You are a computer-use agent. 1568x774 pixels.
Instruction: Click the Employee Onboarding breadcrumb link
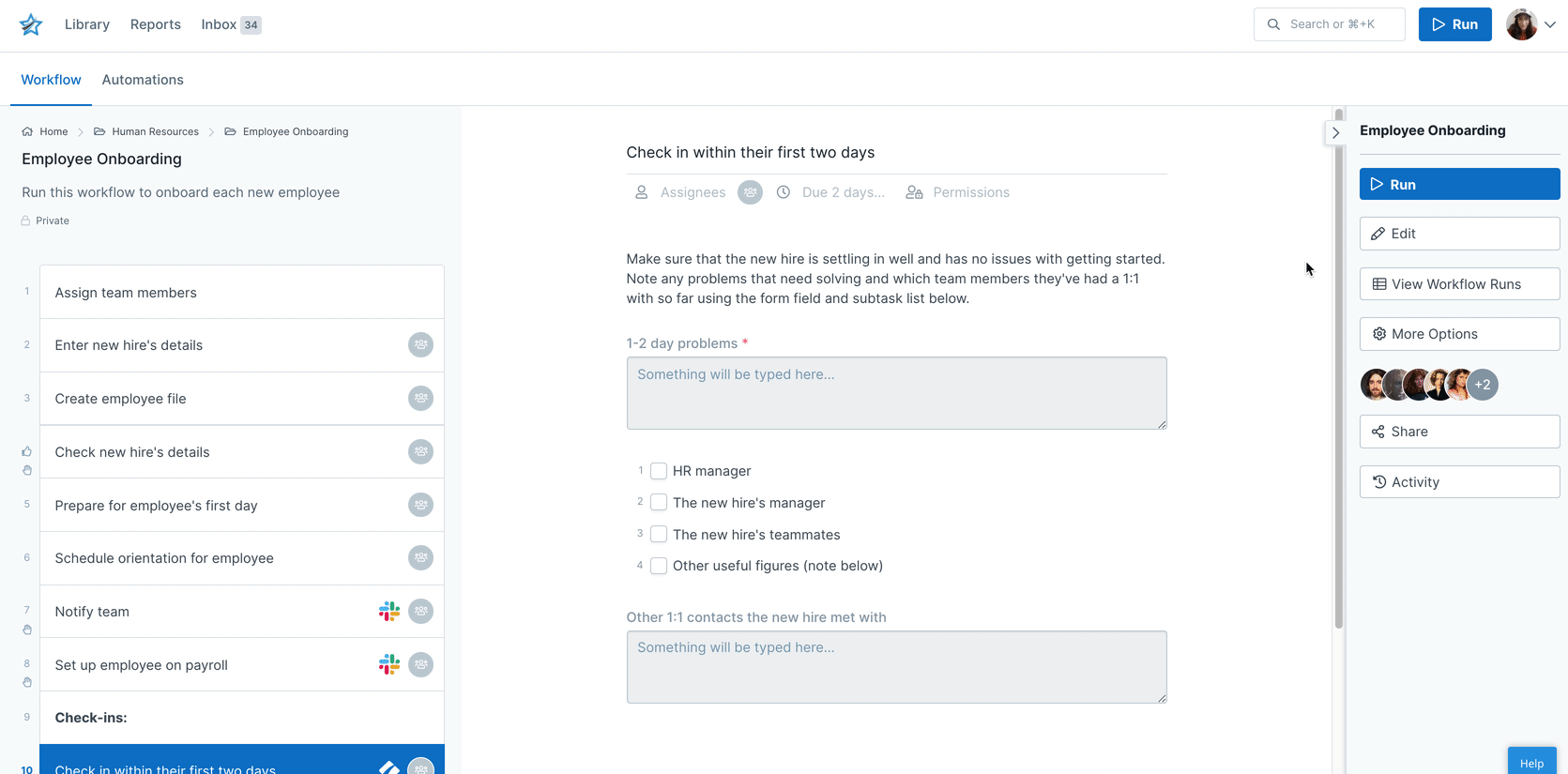point(296,131)
